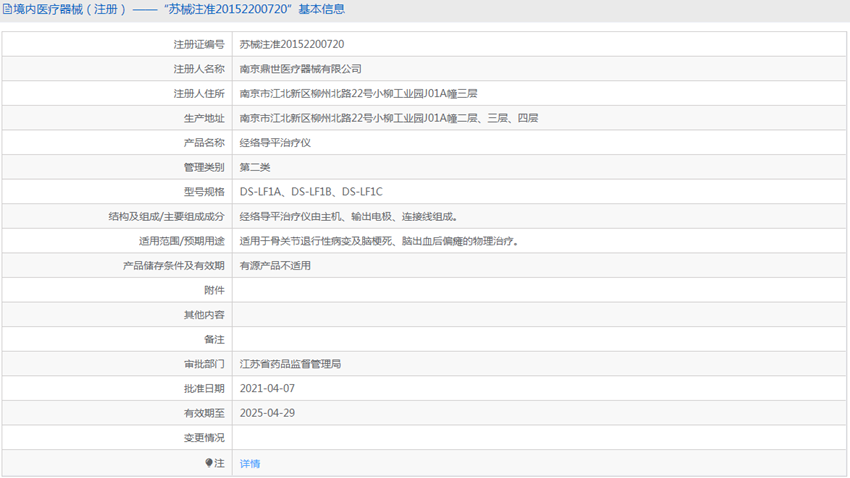
Task: Click the 变更情况 row label
Action: pyautogui.click(x=204, y=438)
